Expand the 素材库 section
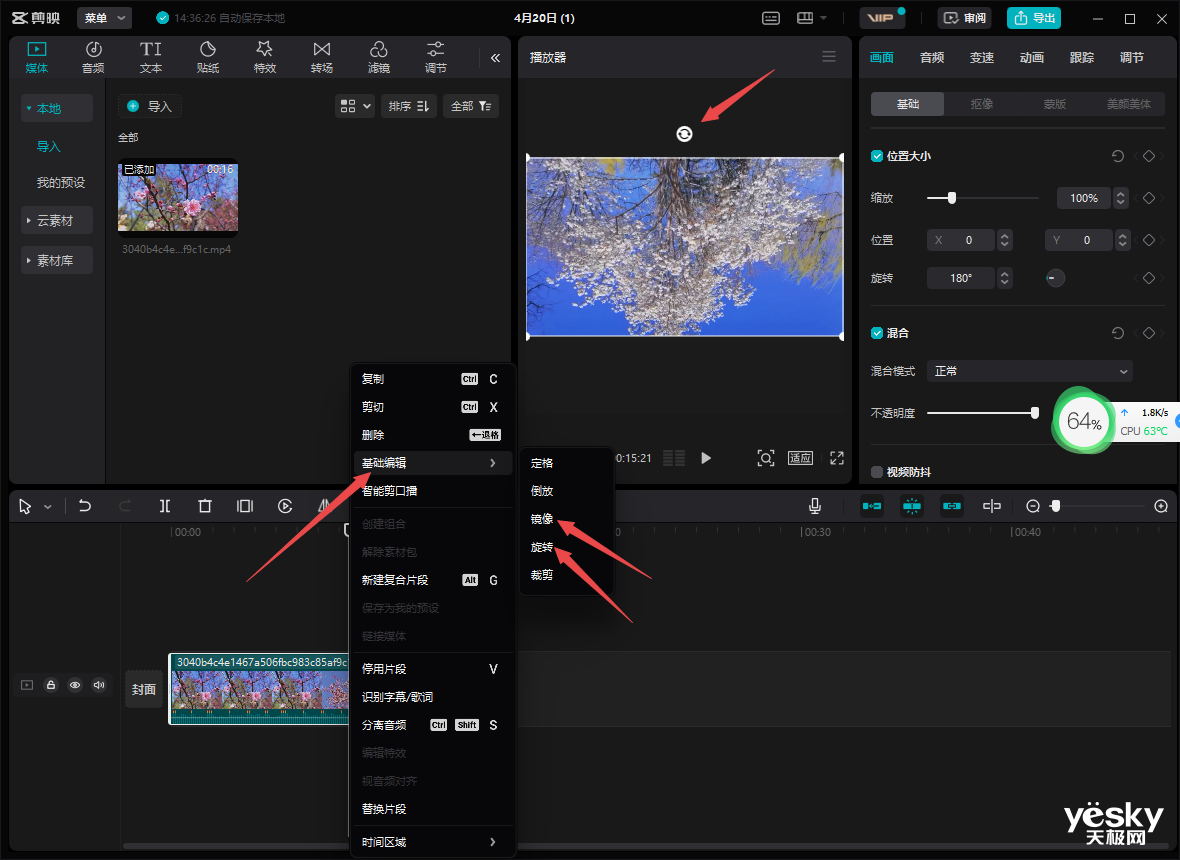1180x860 pixels. pyautogui.click(x=56, y=260)
